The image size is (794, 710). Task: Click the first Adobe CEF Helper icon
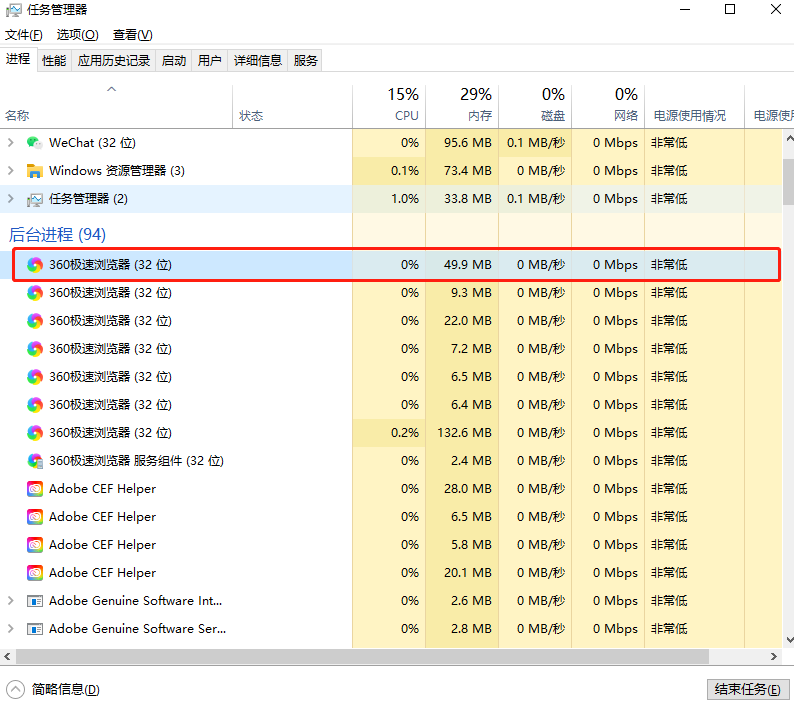[x=35, y=489]
